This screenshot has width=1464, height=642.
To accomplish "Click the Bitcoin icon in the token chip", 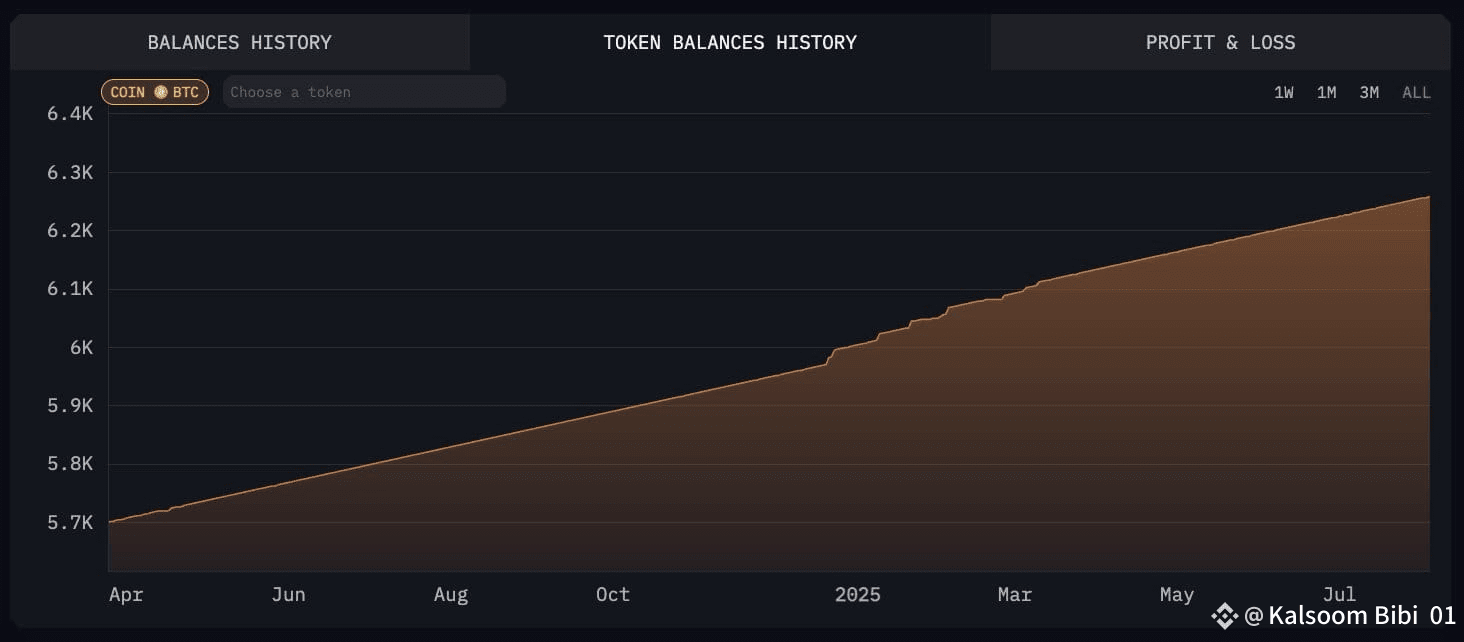I will (160, 92).
